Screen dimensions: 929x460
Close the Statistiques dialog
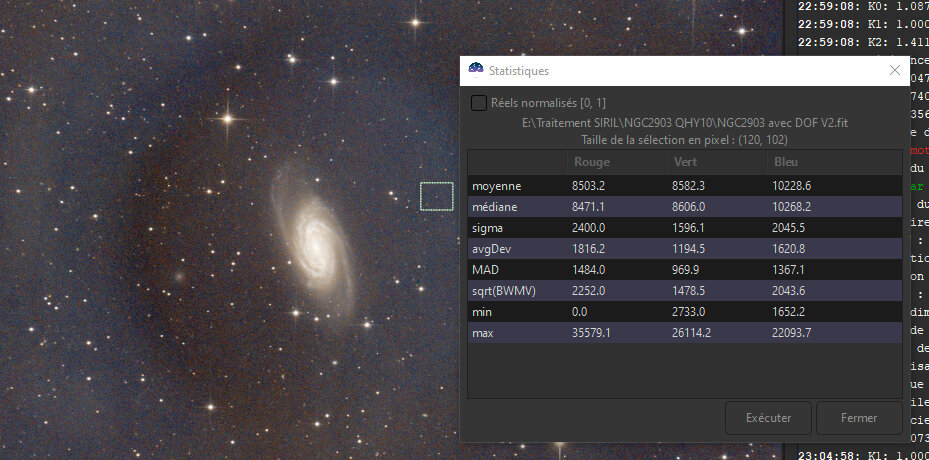[x=895, y=71]
